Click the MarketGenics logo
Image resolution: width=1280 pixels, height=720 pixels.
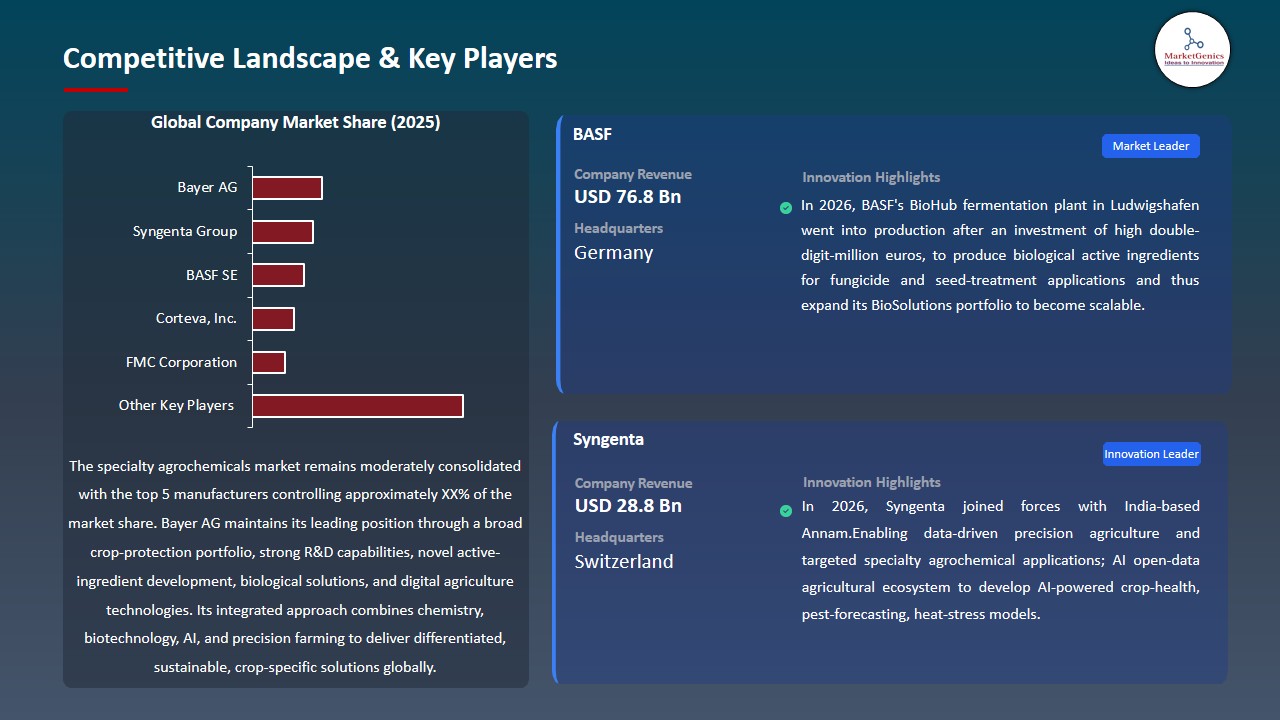click(x=1192, y=50)
